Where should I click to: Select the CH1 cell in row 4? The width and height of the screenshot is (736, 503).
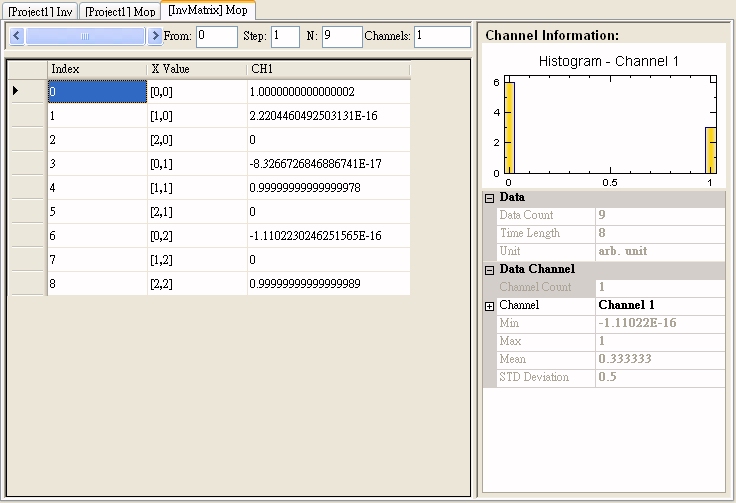click(328, 188)
